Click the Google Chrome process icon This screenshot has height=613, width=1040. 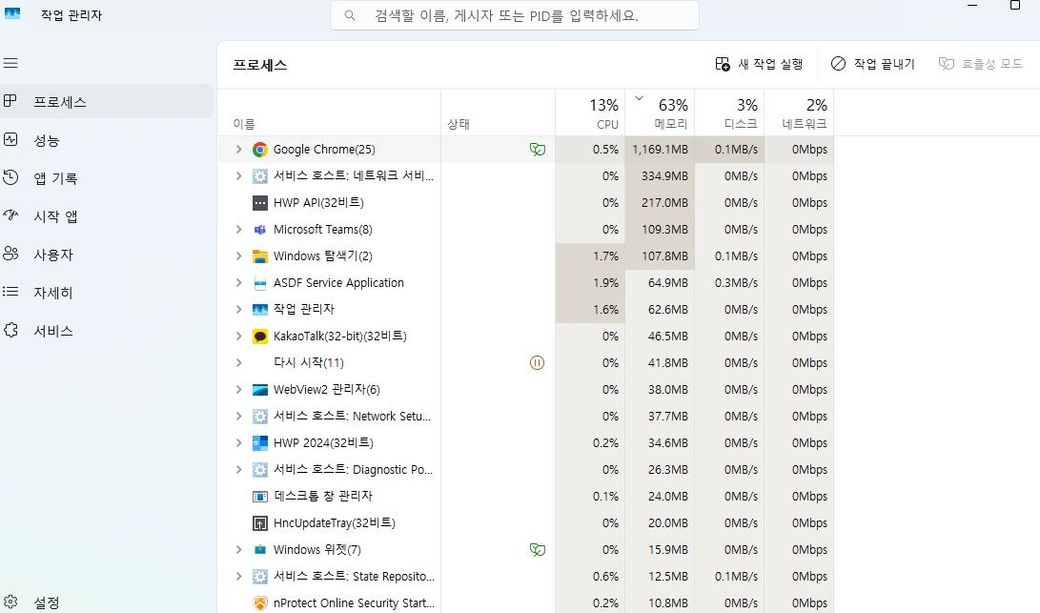click(x=260, y=149)
